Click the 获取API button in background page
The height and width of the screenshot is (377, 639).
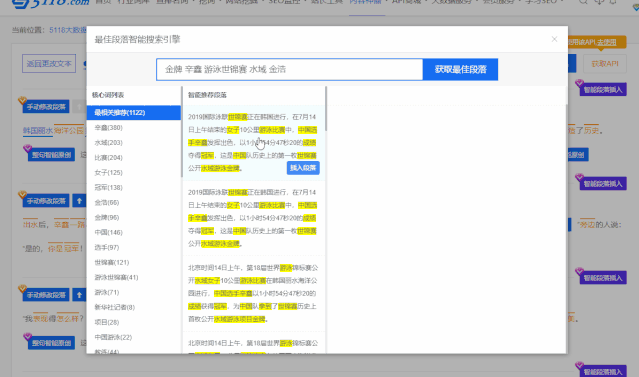pyautogui.click(x=605, y=64)
